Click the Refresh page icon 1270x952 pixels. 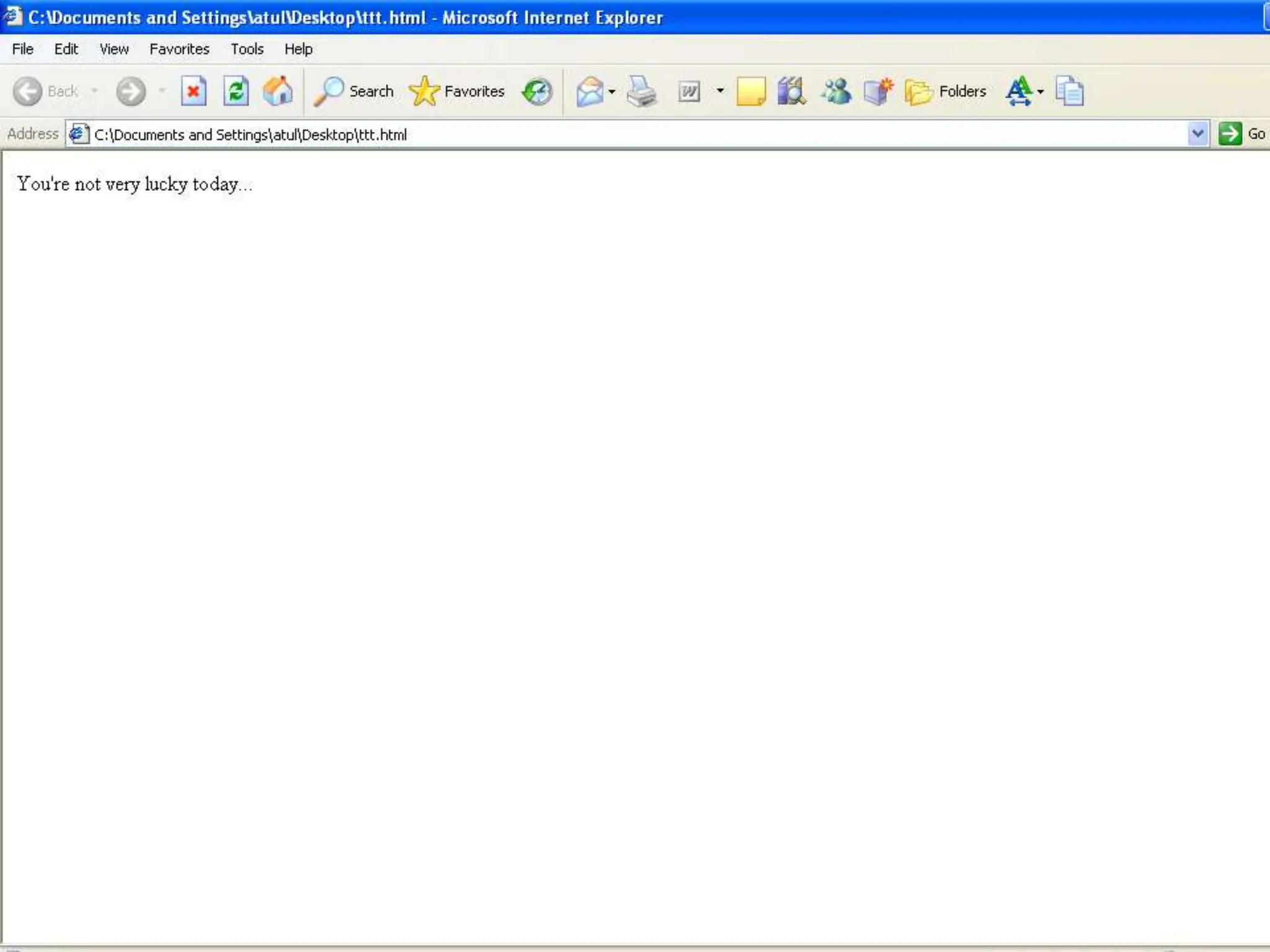[x=236, y=92]
